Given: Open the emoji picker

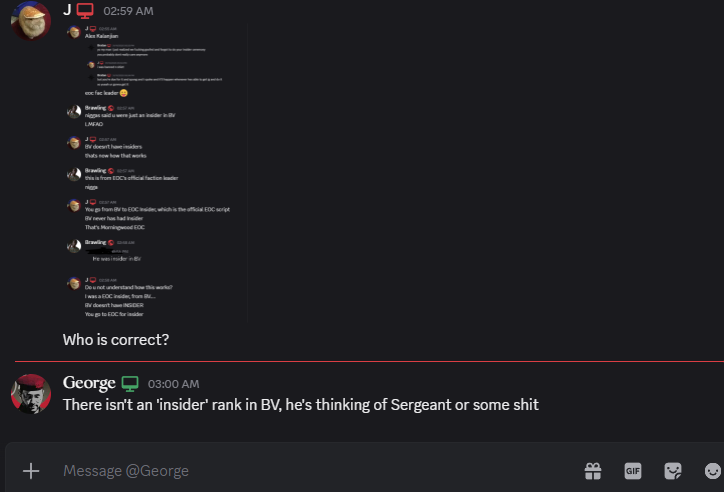Looking at the screenshot, I should (713, 471).
